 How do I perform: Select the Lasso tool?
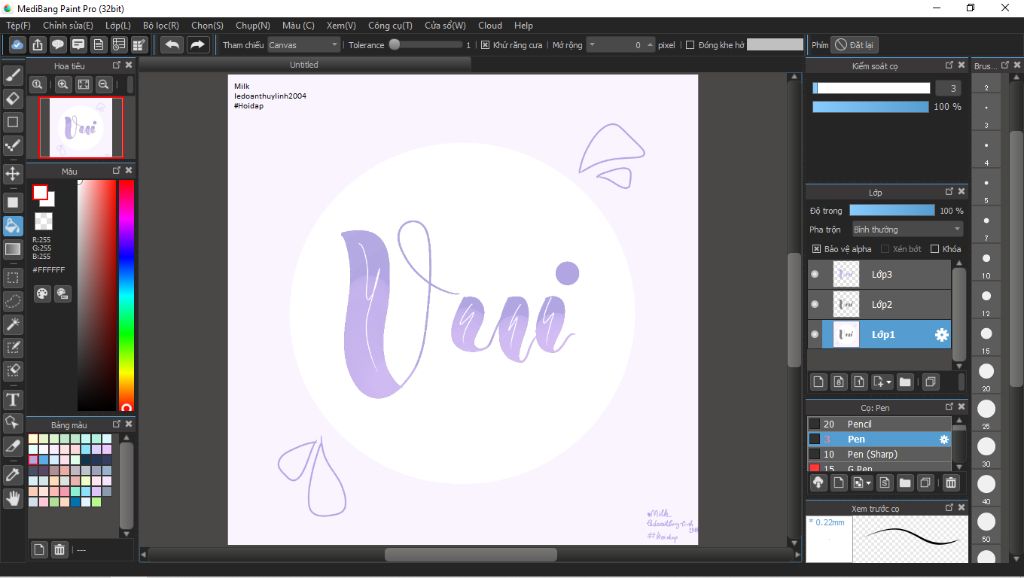tap(12, 301)
